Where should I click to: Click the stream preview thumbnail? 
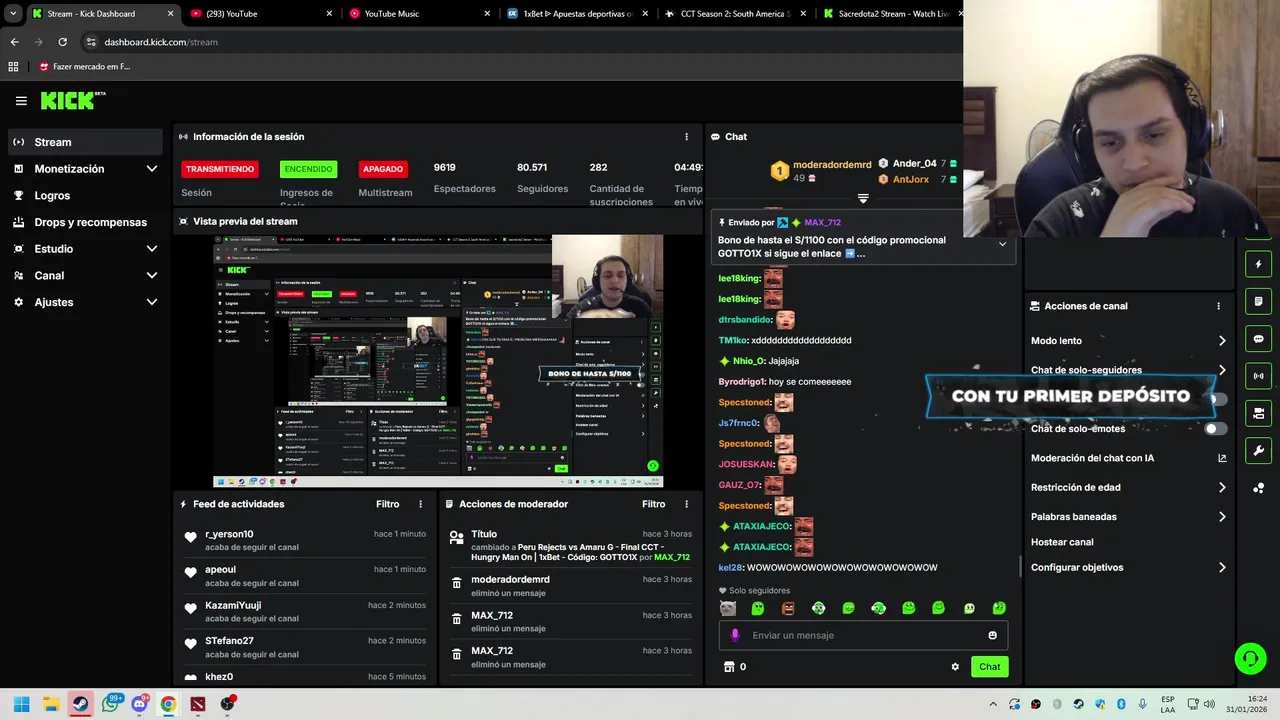(x=438, y=361)
